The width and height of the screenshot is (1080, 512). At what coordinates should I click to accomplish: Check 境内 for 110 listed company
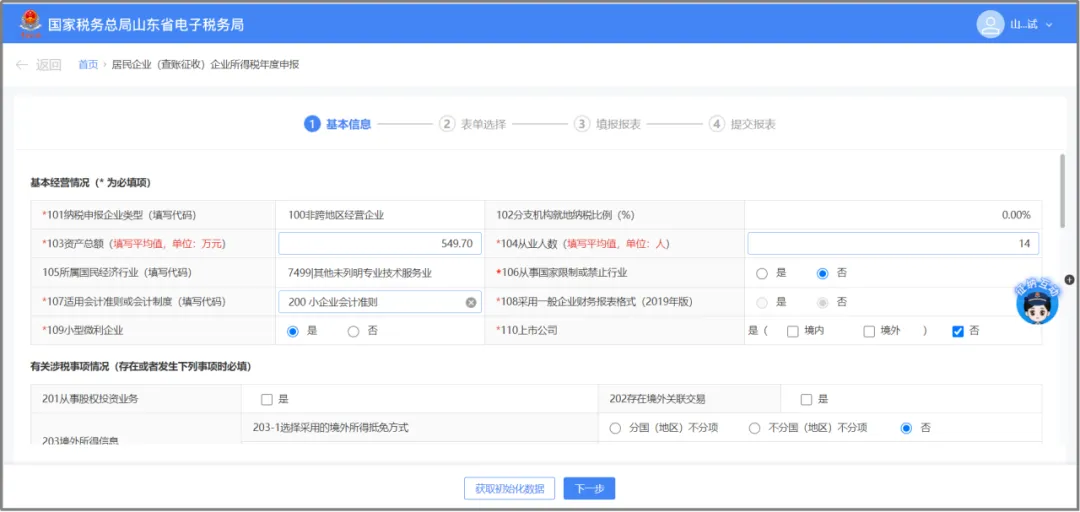793,331
